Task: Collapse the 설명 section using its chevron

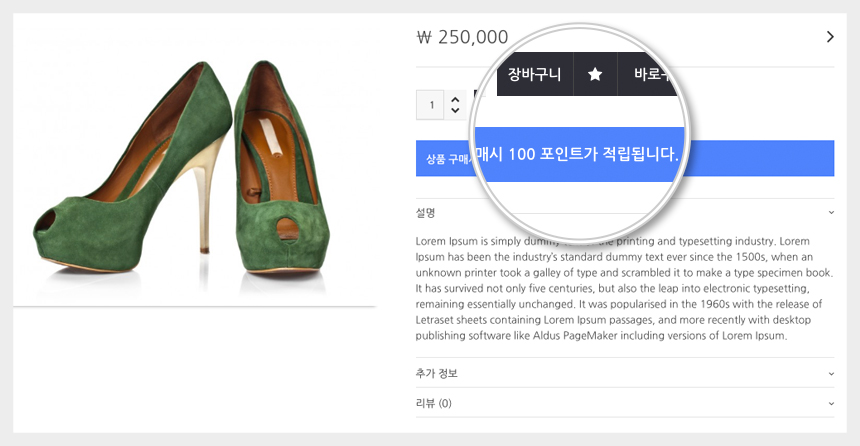Action: [x=831, y=212]
